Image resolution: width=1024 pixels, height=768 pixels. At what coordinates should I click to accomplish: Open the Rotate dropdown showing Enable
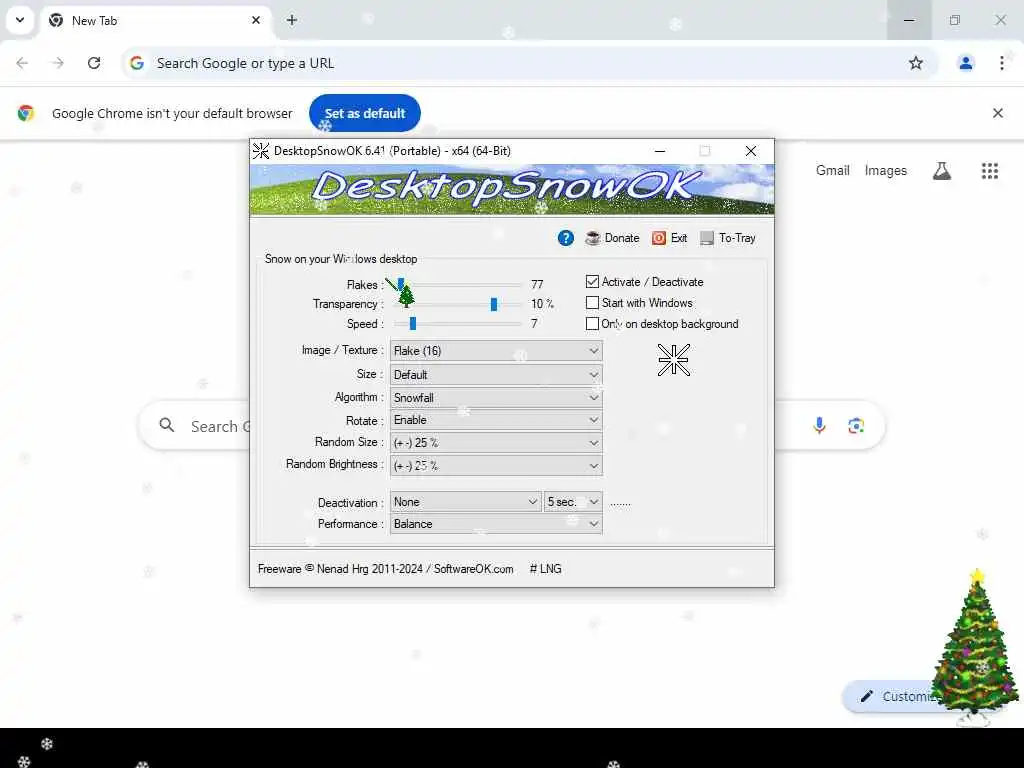(496, 420)
